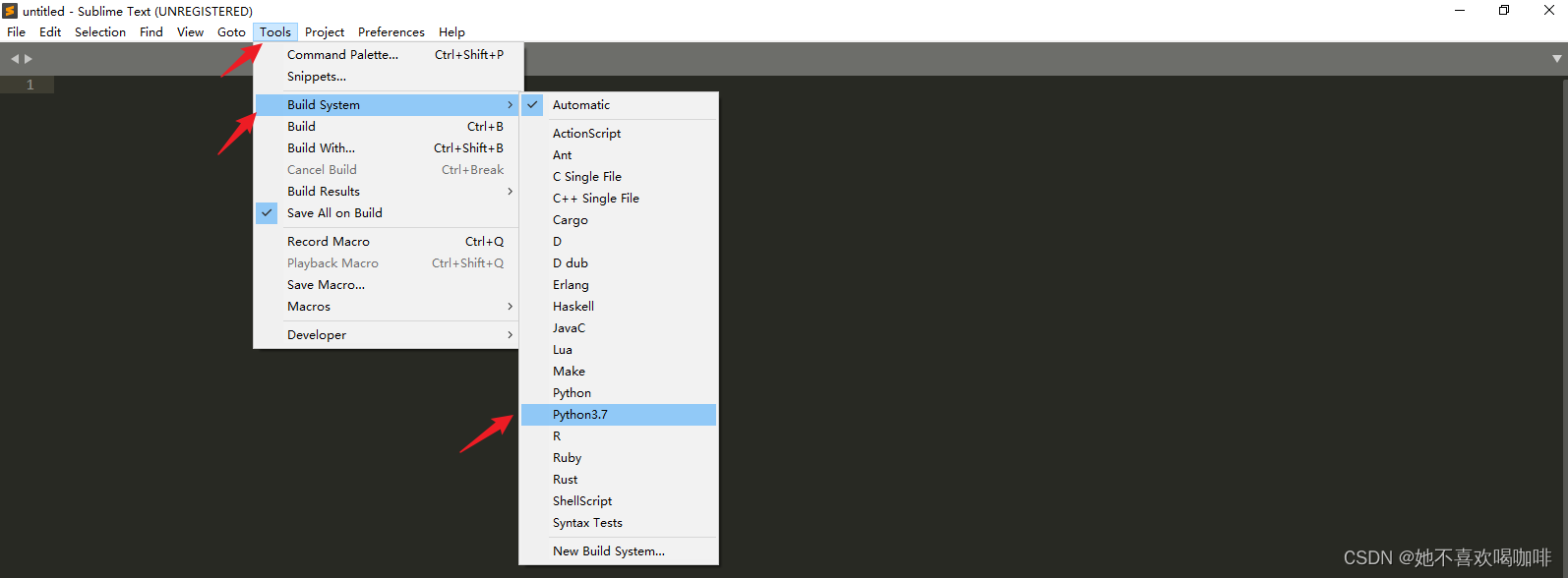The width and height of the screenshot is (1568, 578).
Task: Select Cargo build system
Action: pyautogui.click(x=619, y=219)
